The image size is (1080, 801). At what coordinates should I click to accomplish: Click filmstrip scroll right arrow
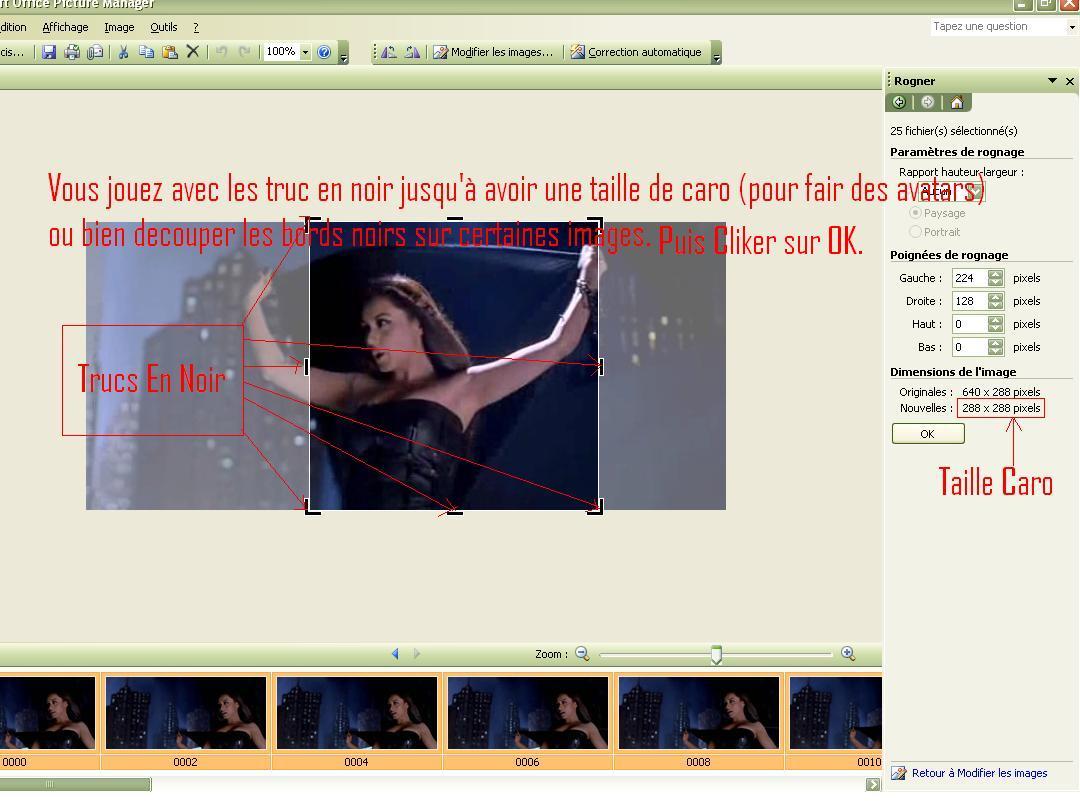873,784
